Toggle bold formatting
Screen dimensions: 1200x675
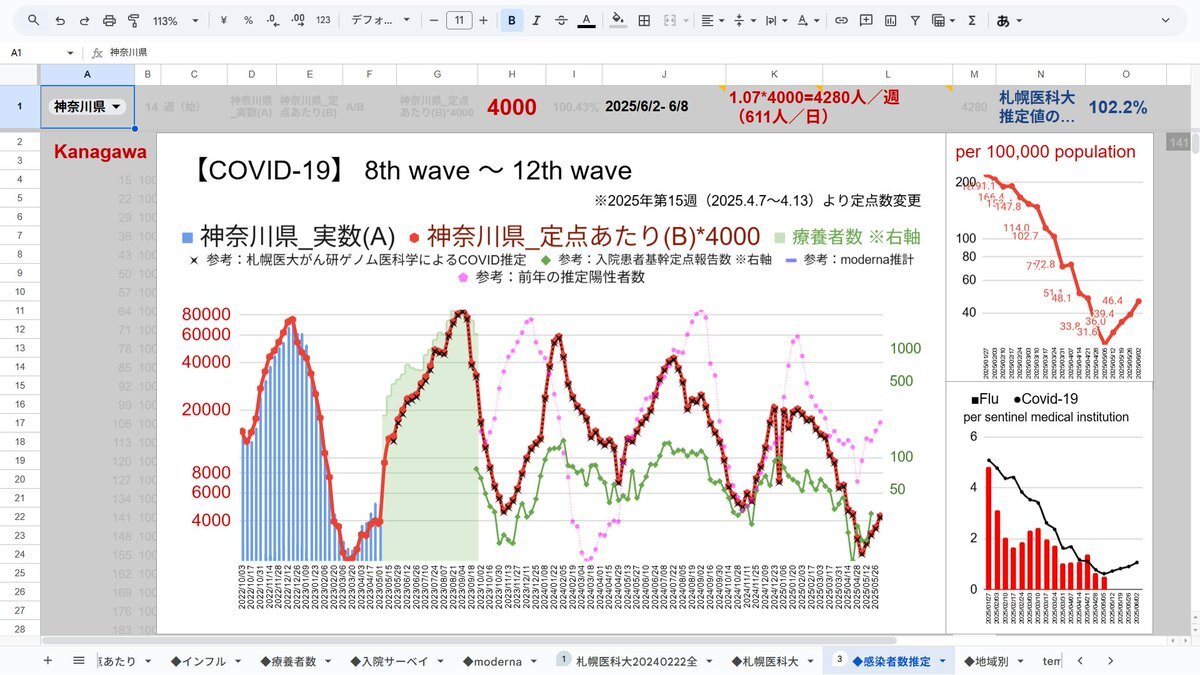[512, 20]
